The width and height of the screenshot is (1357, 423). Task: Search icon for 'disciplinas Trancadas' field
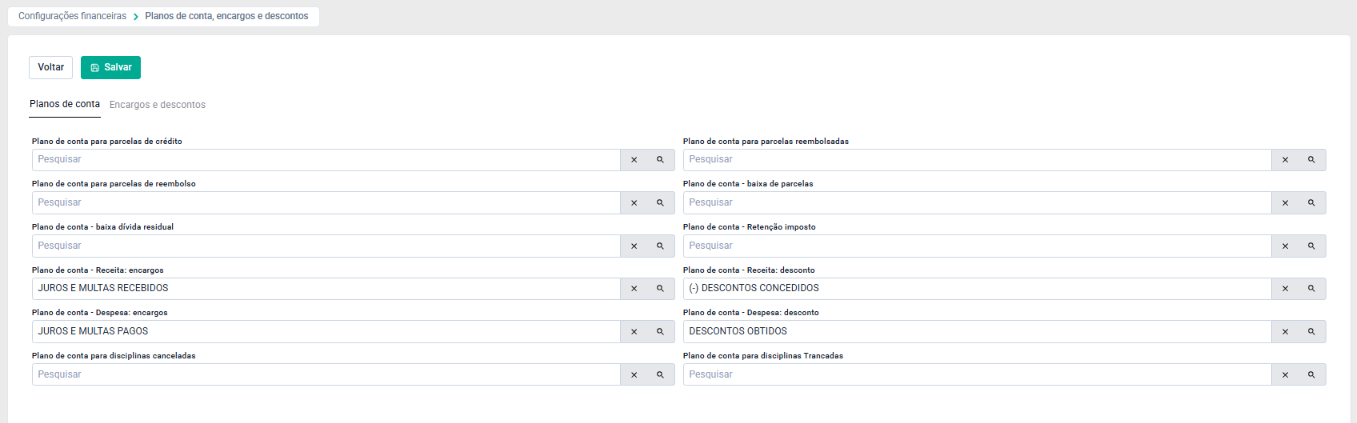1312,375
